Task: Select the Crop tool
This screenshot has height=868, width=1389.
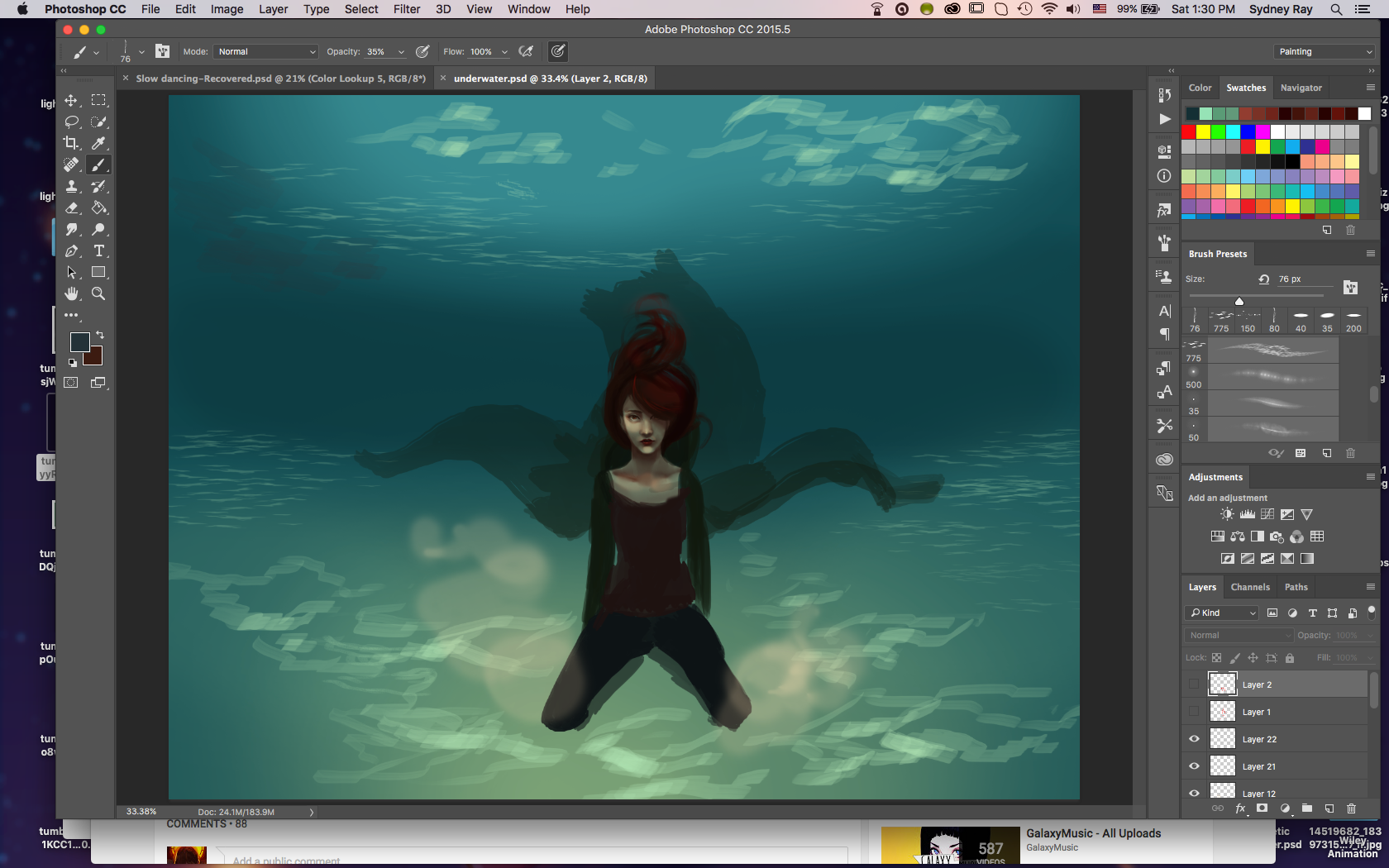Action: pos(72,143)
